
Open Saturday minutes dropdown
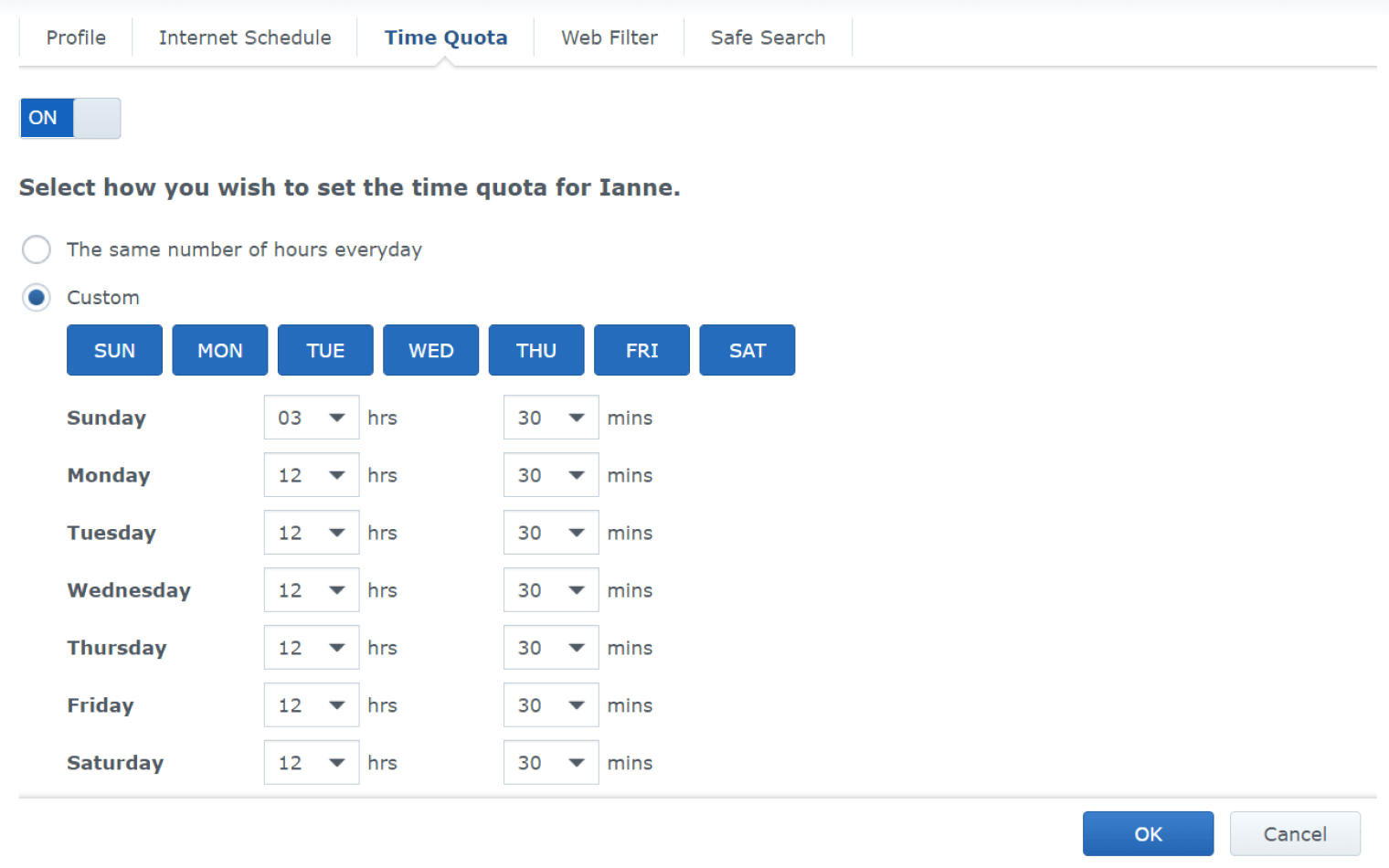(551, 763)
